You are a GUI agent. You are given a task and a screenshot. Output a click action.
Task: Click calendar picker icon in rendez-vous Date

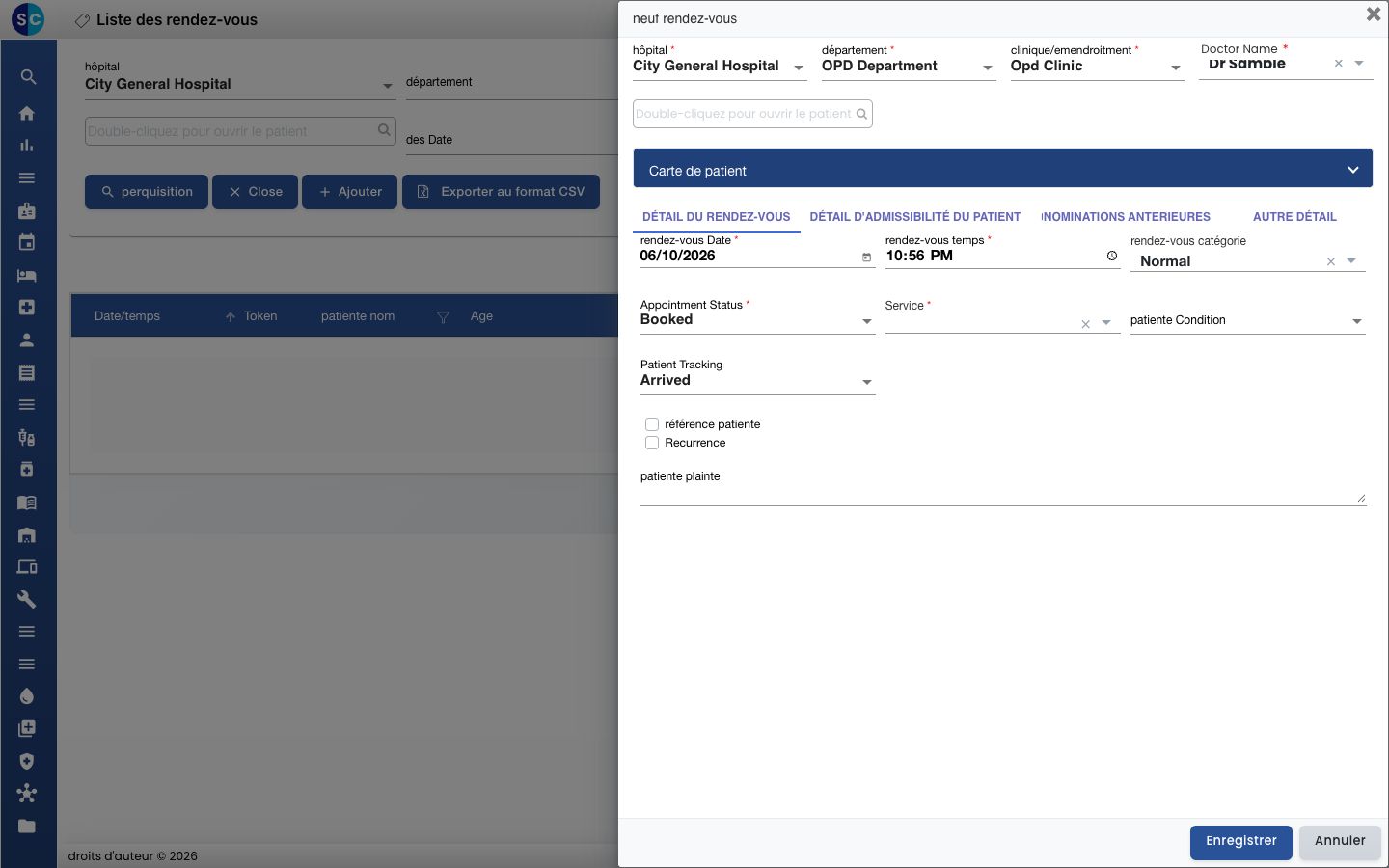click(866, 257)
